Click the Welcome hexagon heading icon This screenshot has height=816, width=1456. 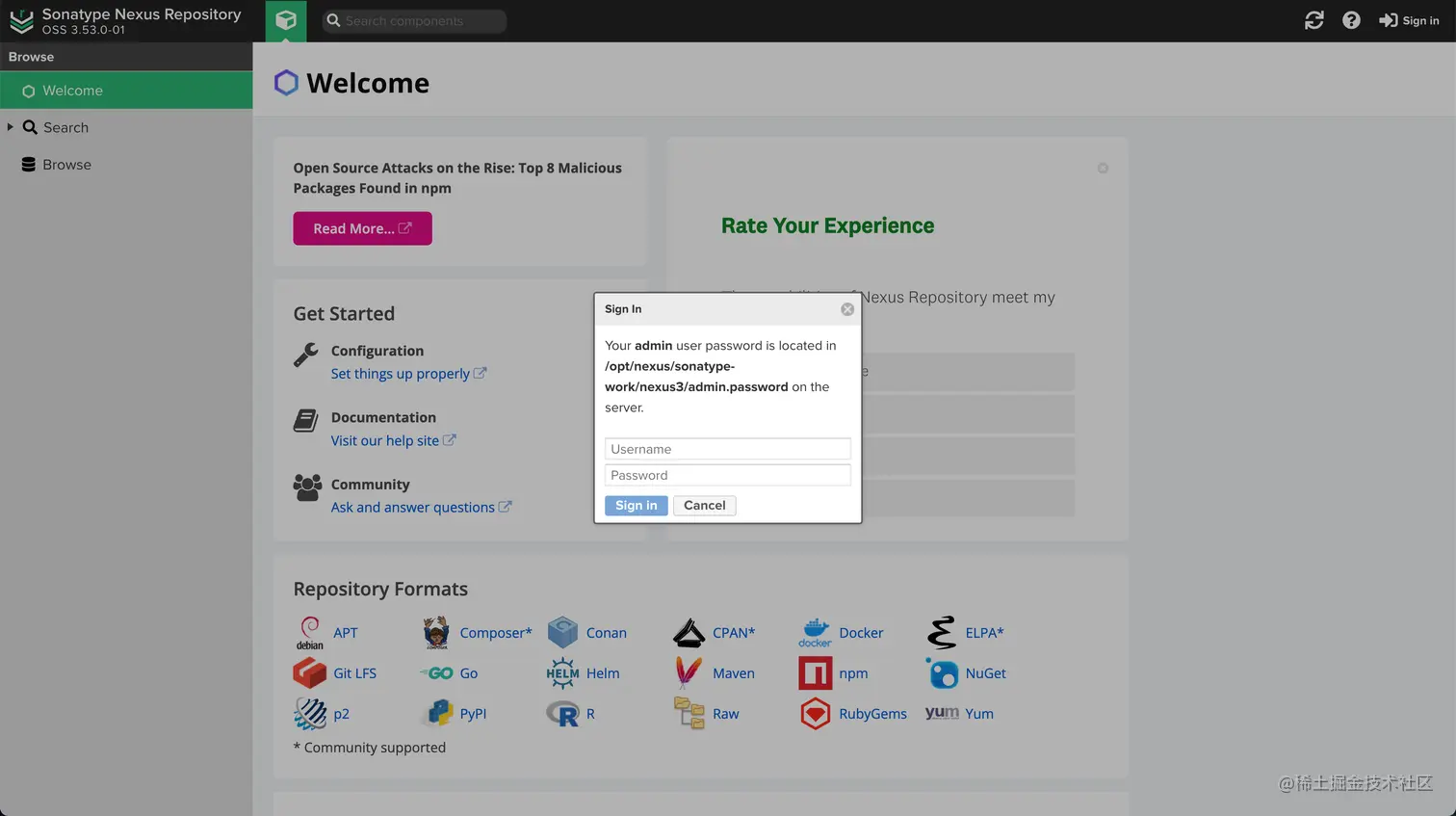[286, 83]
